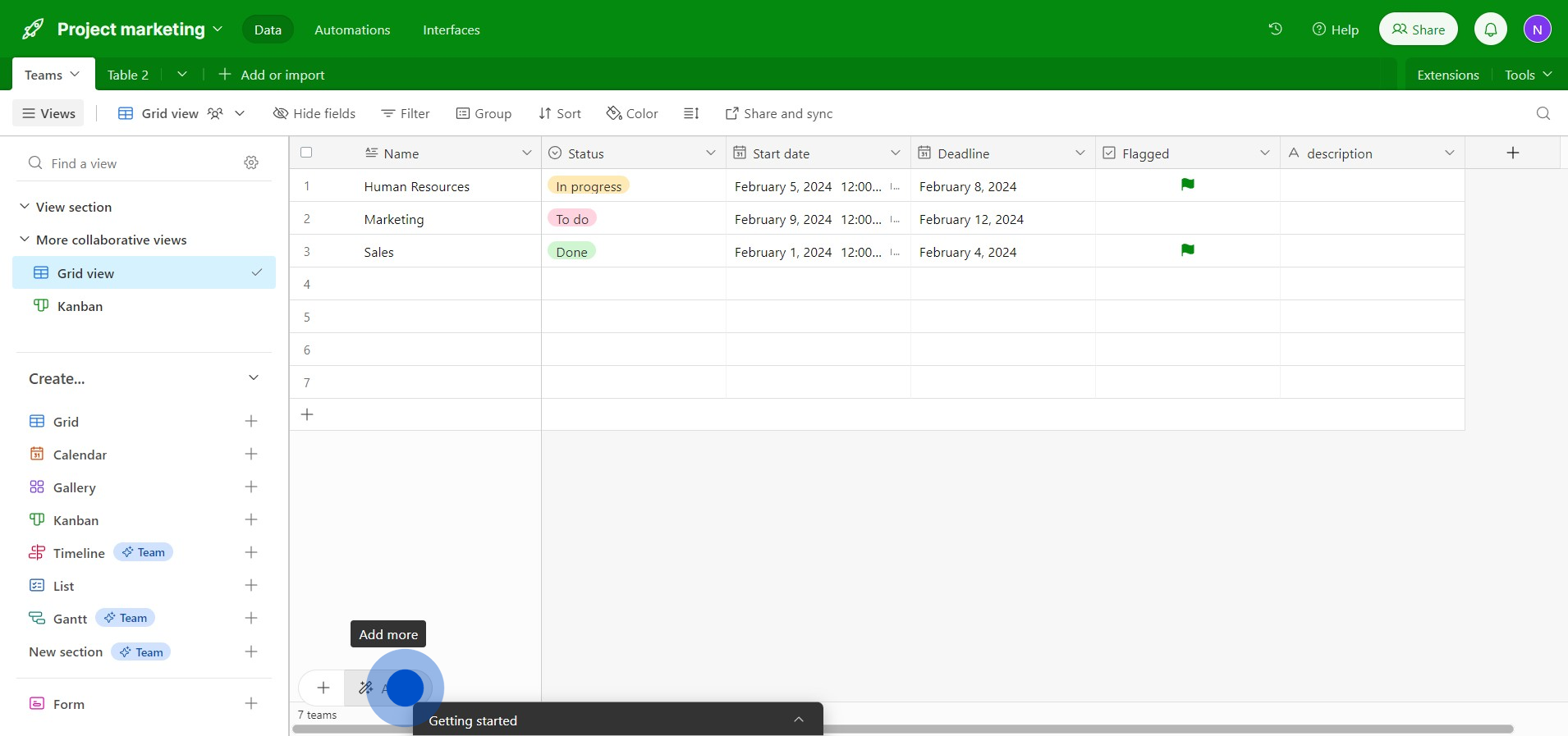The image size is (1568, 736).
Task: Open view settings gear icon
Action: [x=251, y=163]
